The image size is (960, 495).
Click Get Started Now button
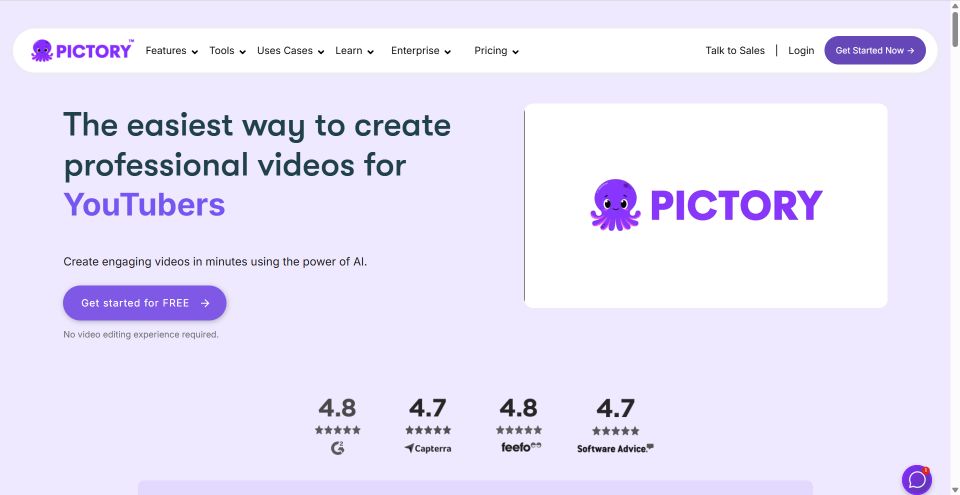pos(875,50)
